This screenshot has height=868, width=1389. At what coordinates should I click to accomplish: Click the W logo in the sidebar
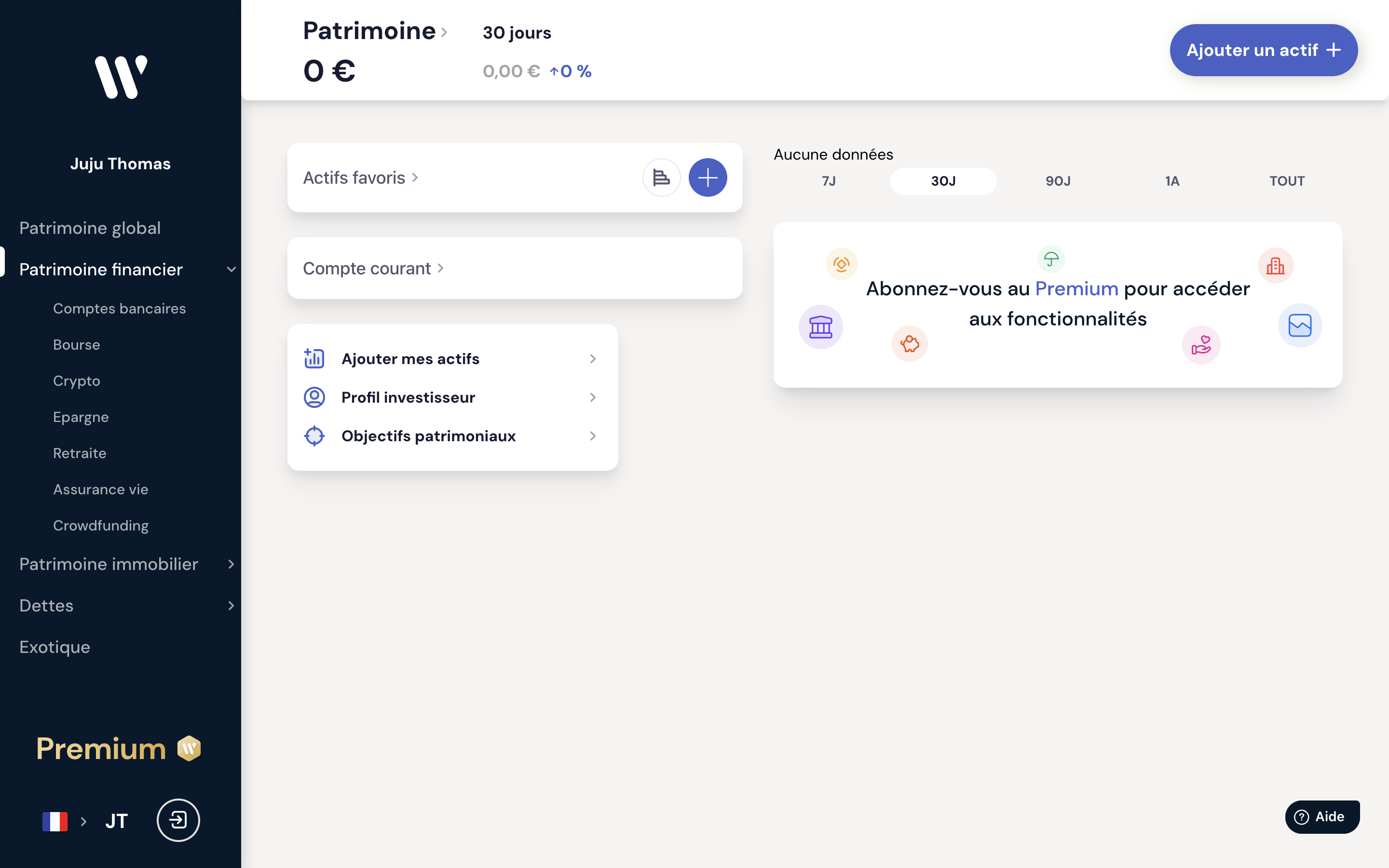(x=121, y=77)
